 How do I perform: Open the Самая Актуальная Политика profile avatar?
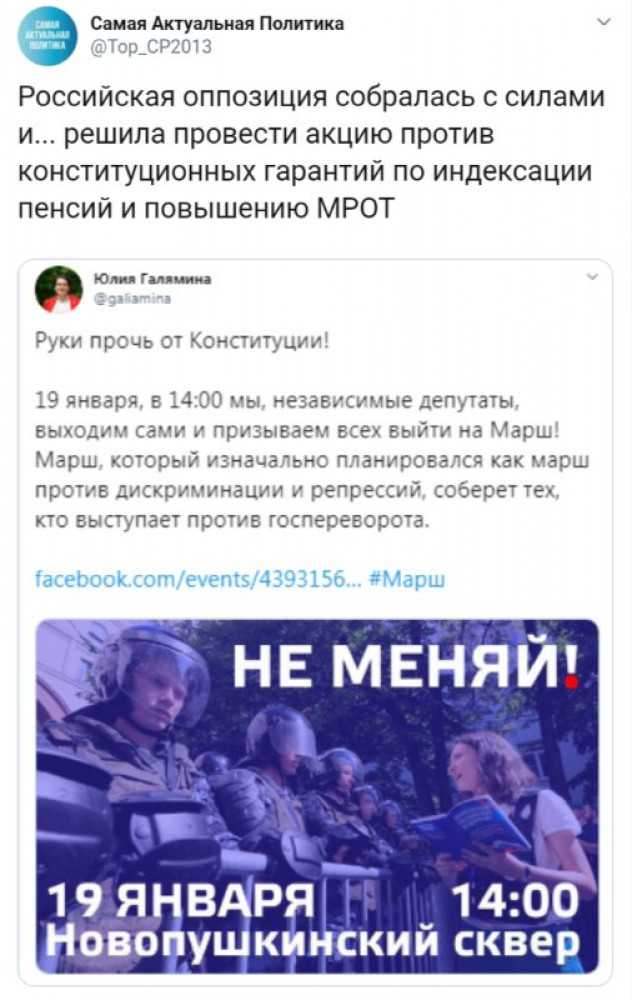tap(47, 36)
